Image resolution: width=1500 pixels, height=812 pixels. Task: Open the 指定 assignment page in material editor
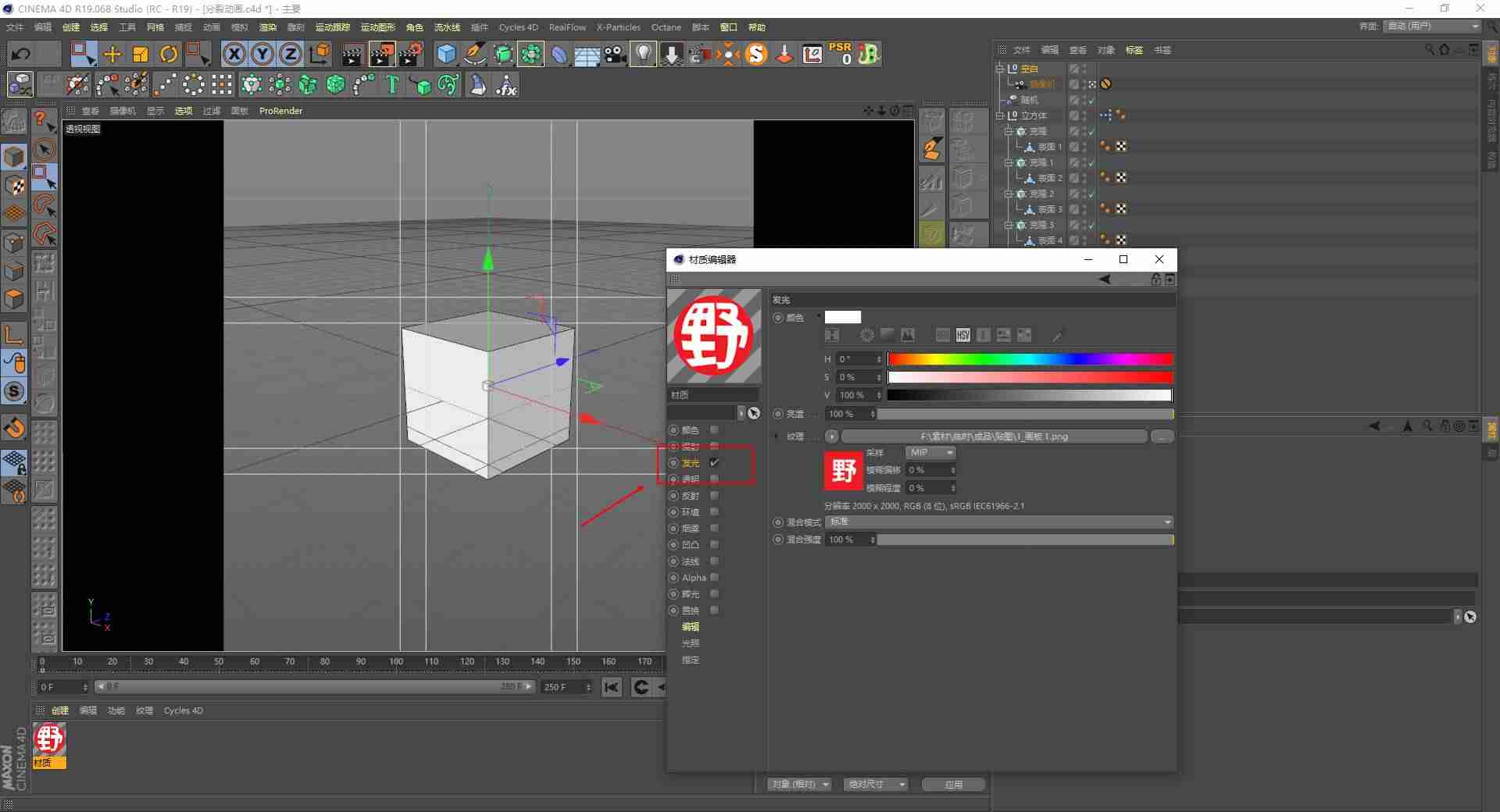(691, 660)
